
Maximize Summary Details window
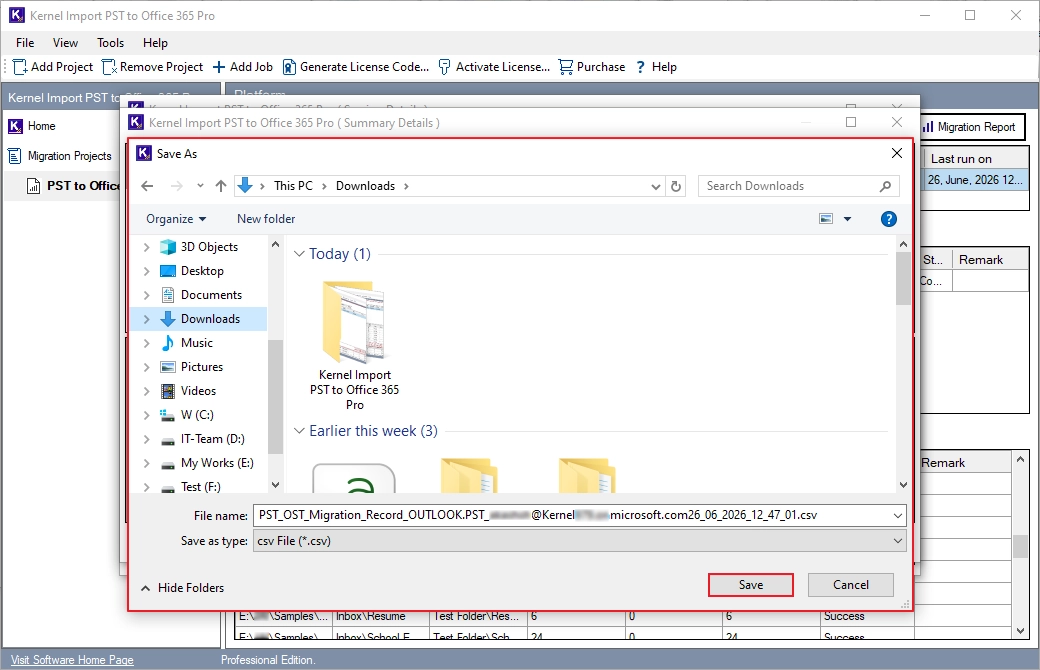point(851,122)
